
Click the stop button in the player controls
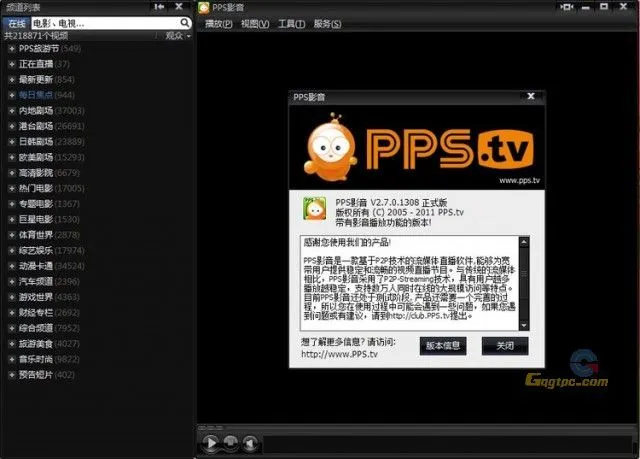click(230, 442)
